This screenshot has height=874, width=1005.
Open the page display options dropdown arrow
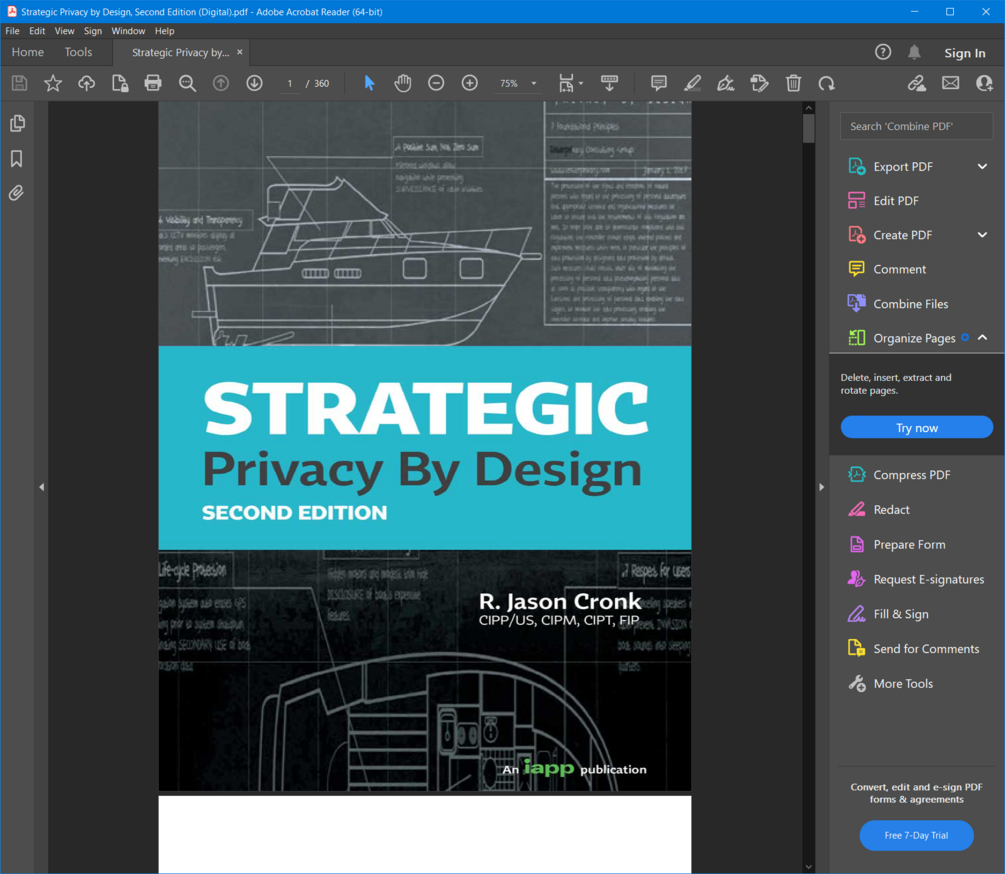(x=581, y=83)
